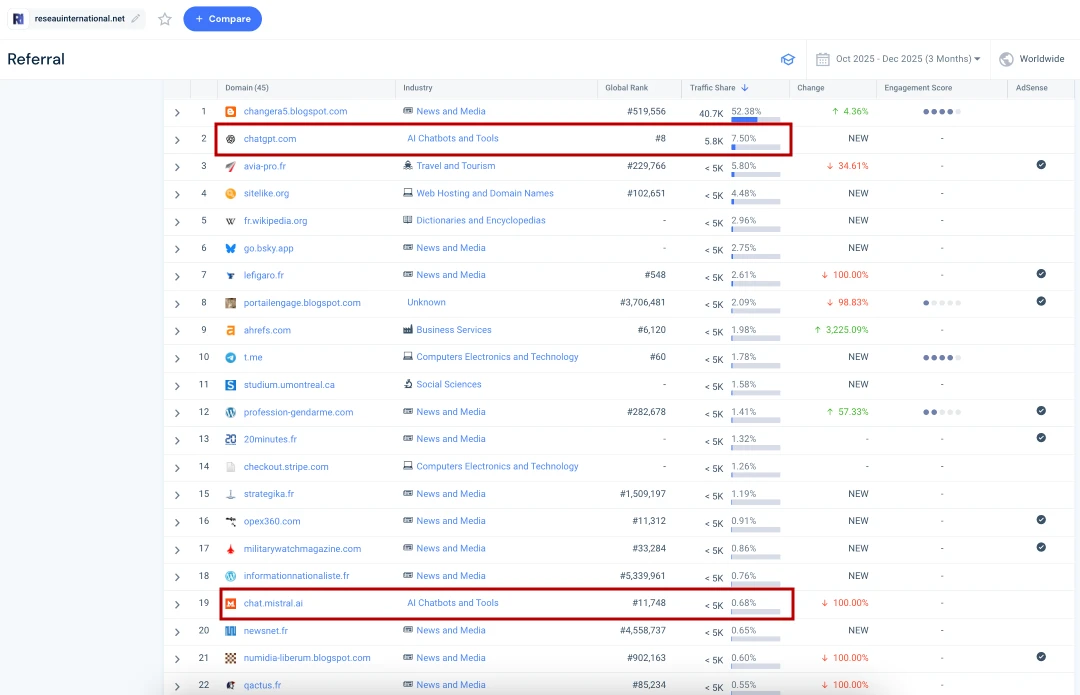This screenshot has width=1080, height=695.
Task: Click the chatgpt.com favicon icon
Action: coord(231,139)
